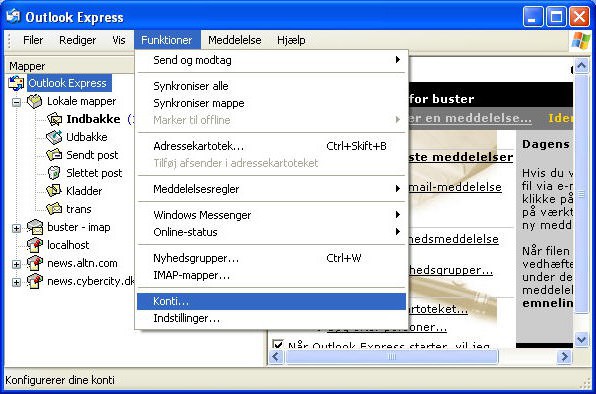Click the horizontal scrollbar right arrow
Screen dimensions: 596x394
pos(564,357)
